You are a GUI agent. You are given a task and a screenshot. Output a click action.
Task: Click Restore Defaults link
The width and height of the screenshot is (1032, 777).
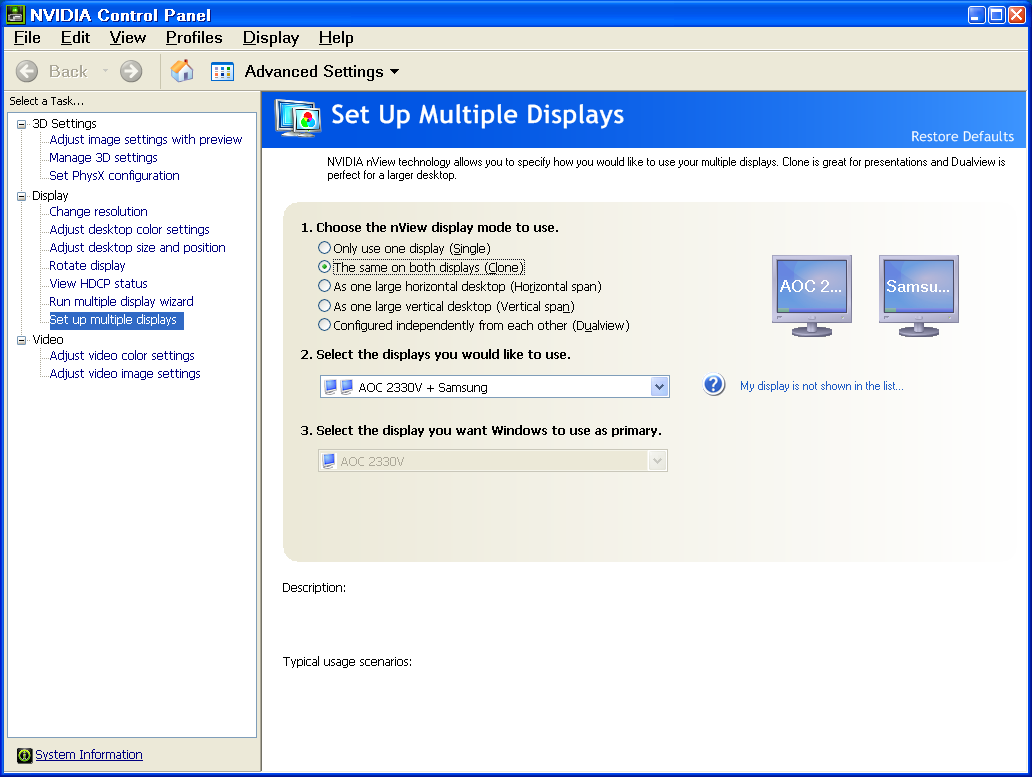pyautogui.click(x=962, y=136)
